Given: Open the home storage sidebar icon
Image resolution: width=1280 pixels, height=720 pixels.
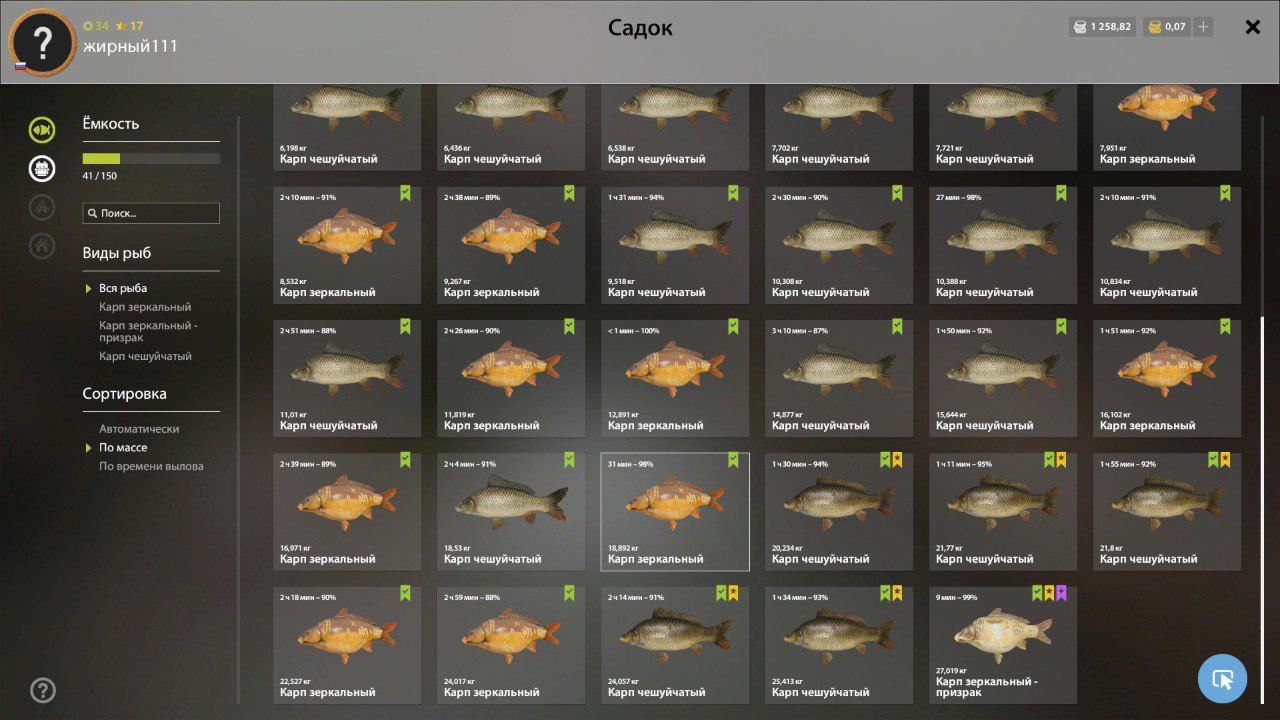Looking at the screenshot, I should 42,245.
